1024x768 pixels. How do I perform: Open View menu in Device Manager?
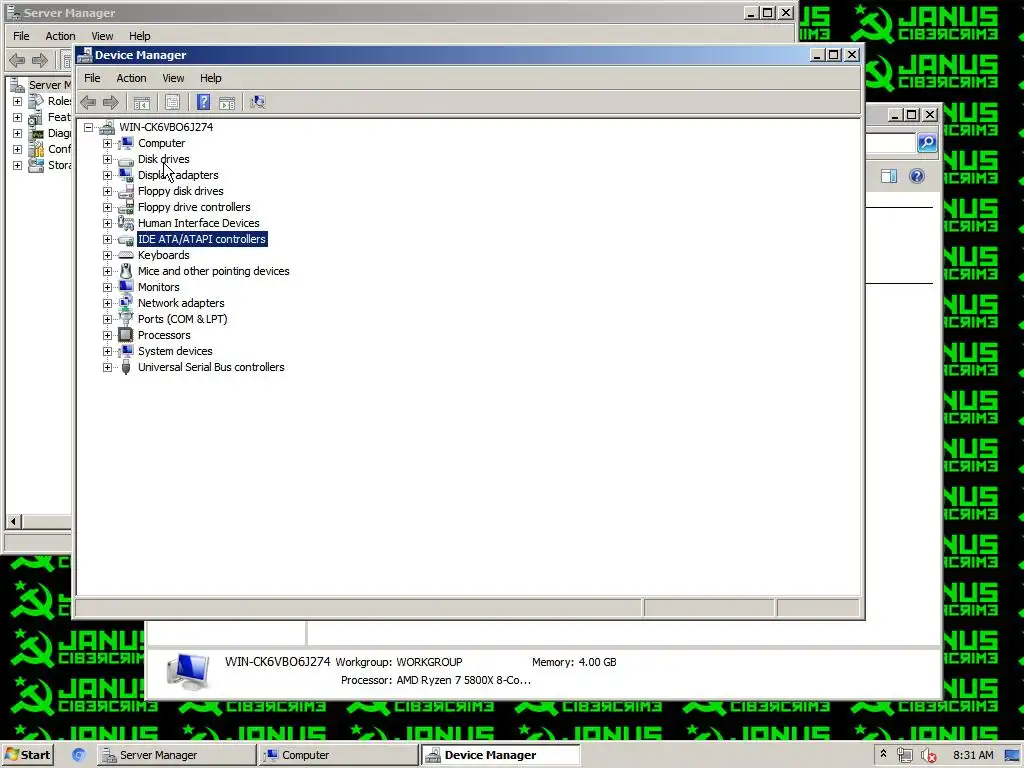173,78
